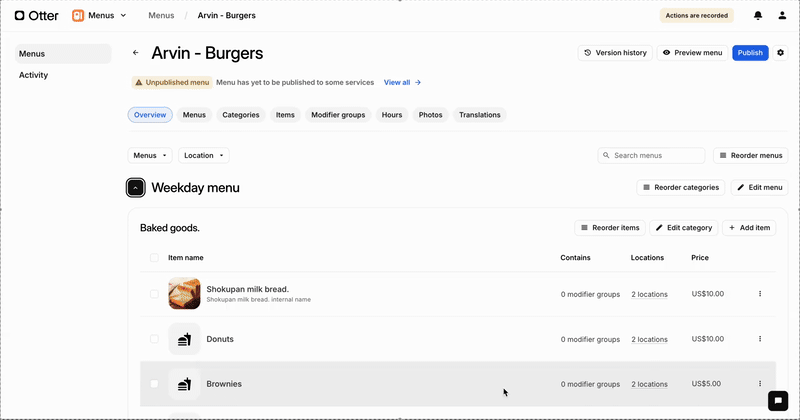Open the user profile icon
The width and height of the screenshot is (800, 420).
pos(781,16)
